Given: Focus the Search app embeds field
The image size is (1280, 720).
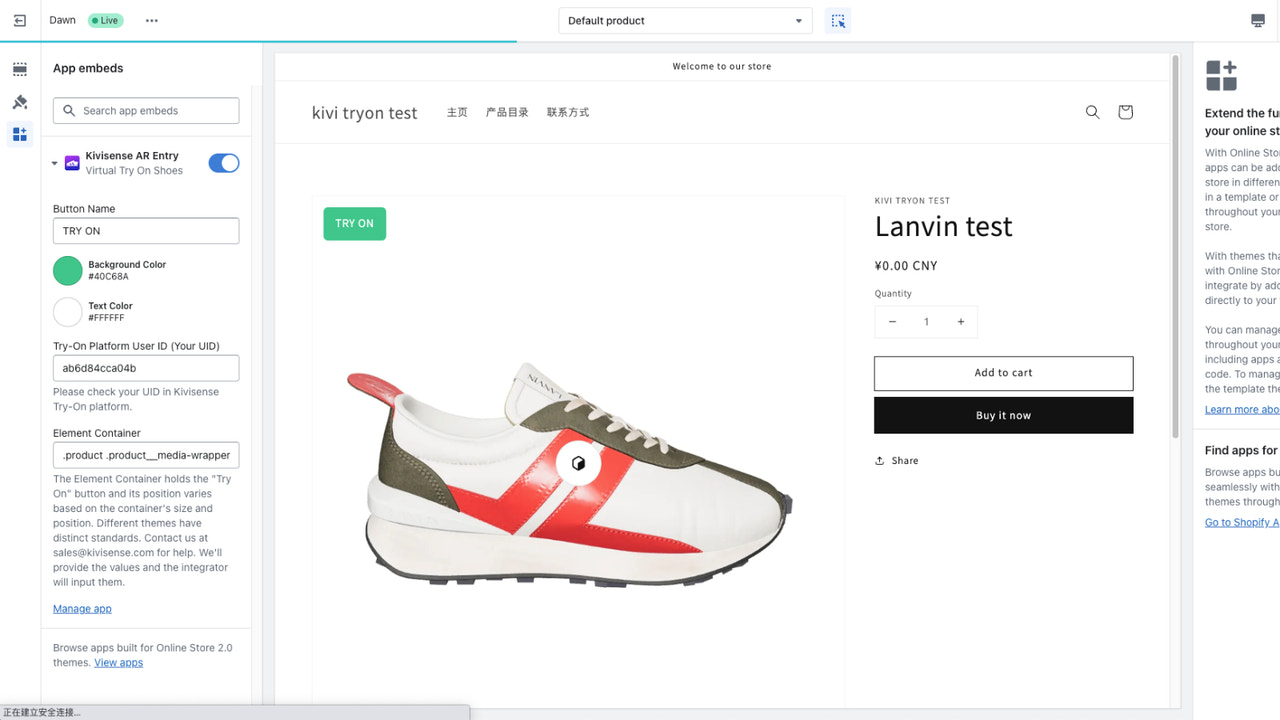Looking at the screenshot, I should click(146, 111).
